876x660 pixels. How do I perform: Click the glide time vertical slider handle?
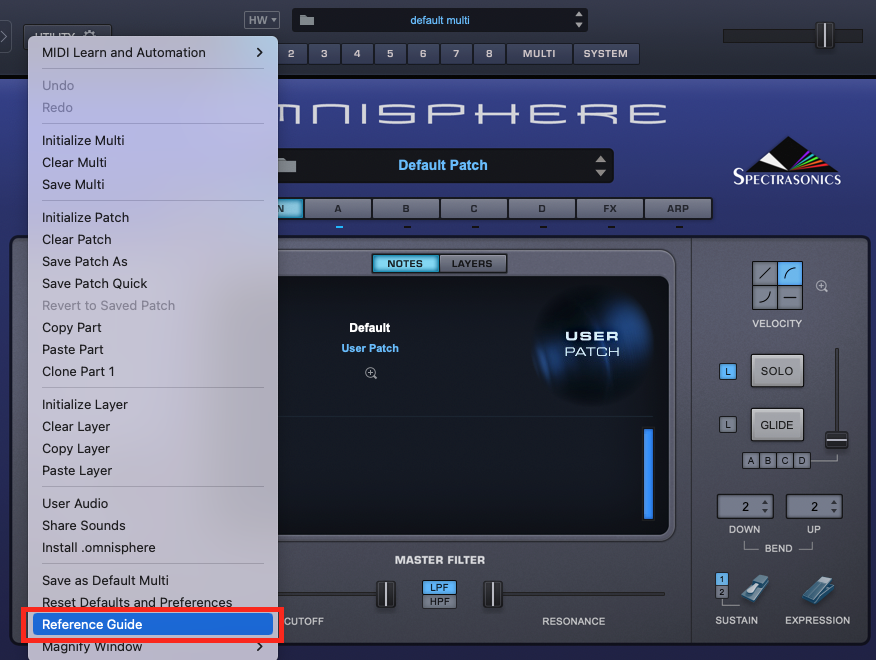836,440
